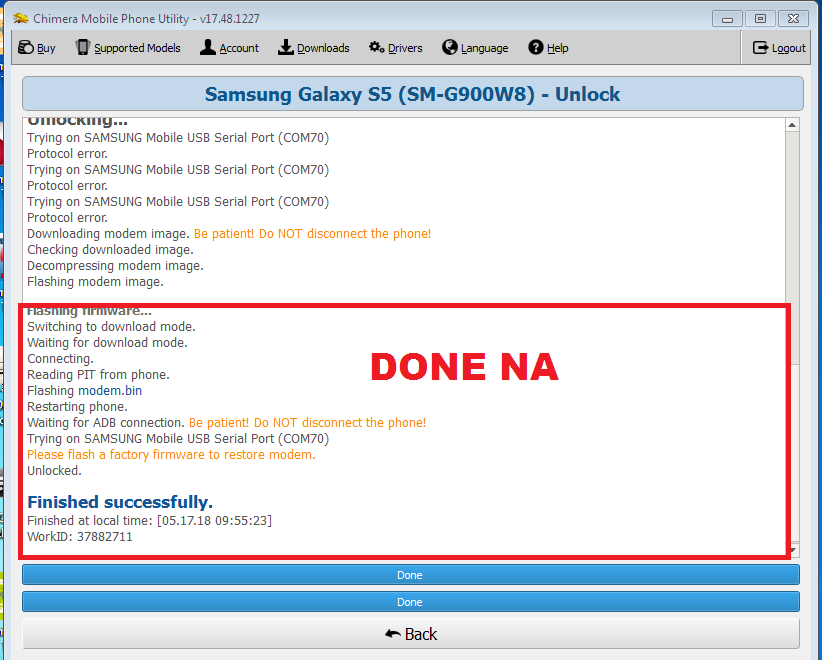This screenshot has height=660, width=822.
Task: Open the Drivers menu label
Action: coord(405,48)
